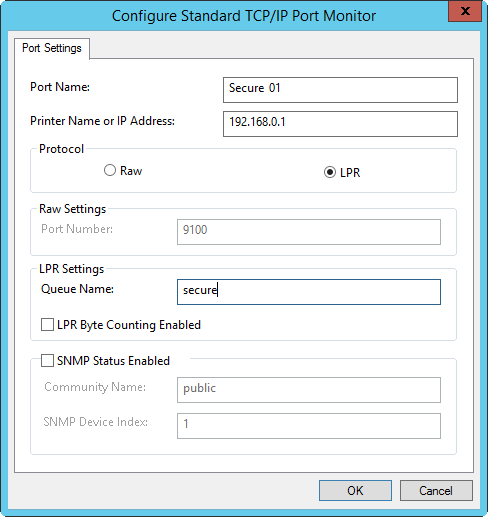The height and width of the screenshot is (517, 488).
Task: Focus the Printer Name or IP Address field
Action: click(x=340, y=124)
